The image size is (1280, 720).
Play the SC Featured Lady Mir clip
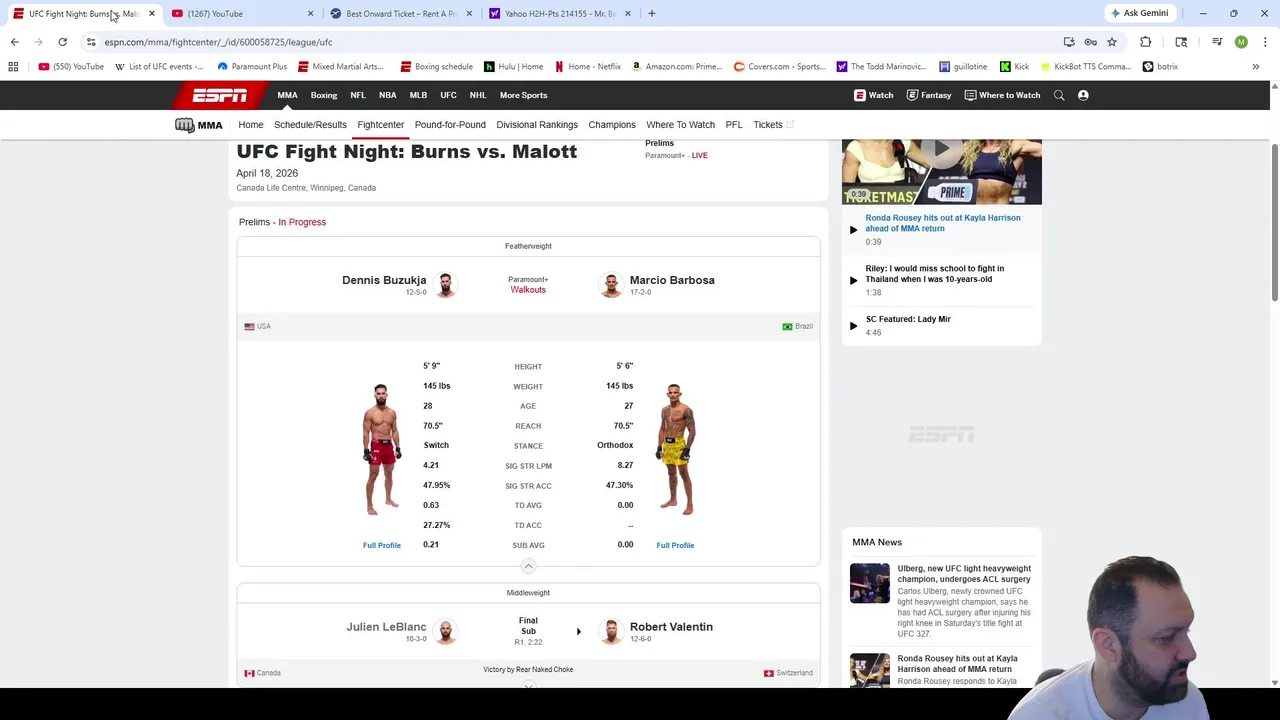(853, 326)
